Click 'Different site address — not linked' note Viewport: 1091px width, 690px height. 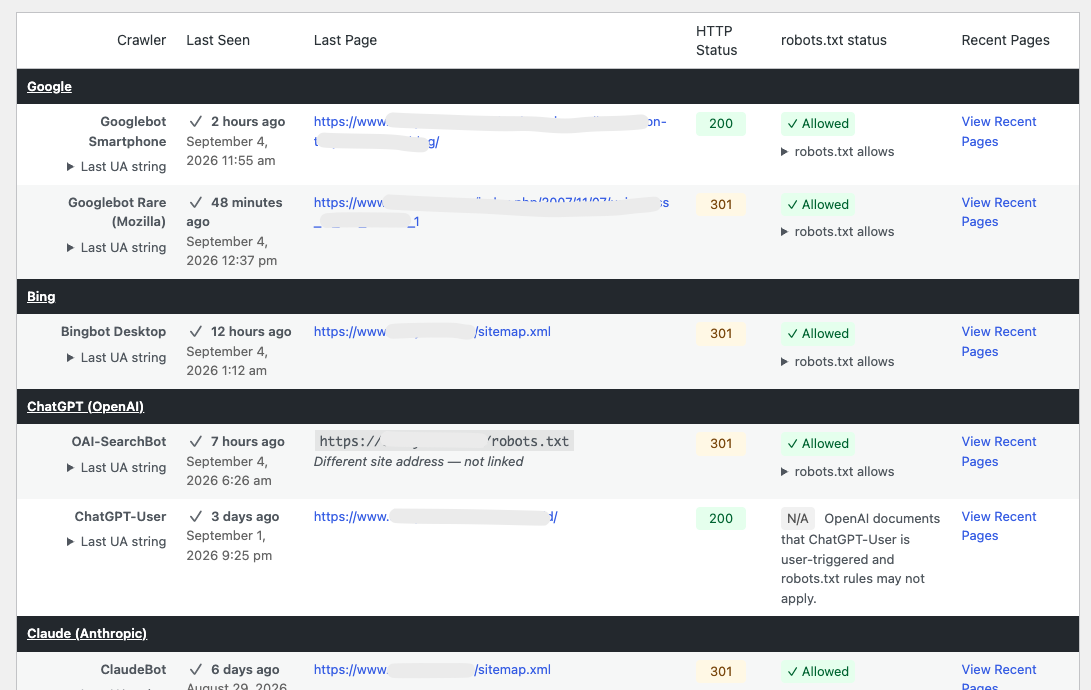click(x=418, y=462)
